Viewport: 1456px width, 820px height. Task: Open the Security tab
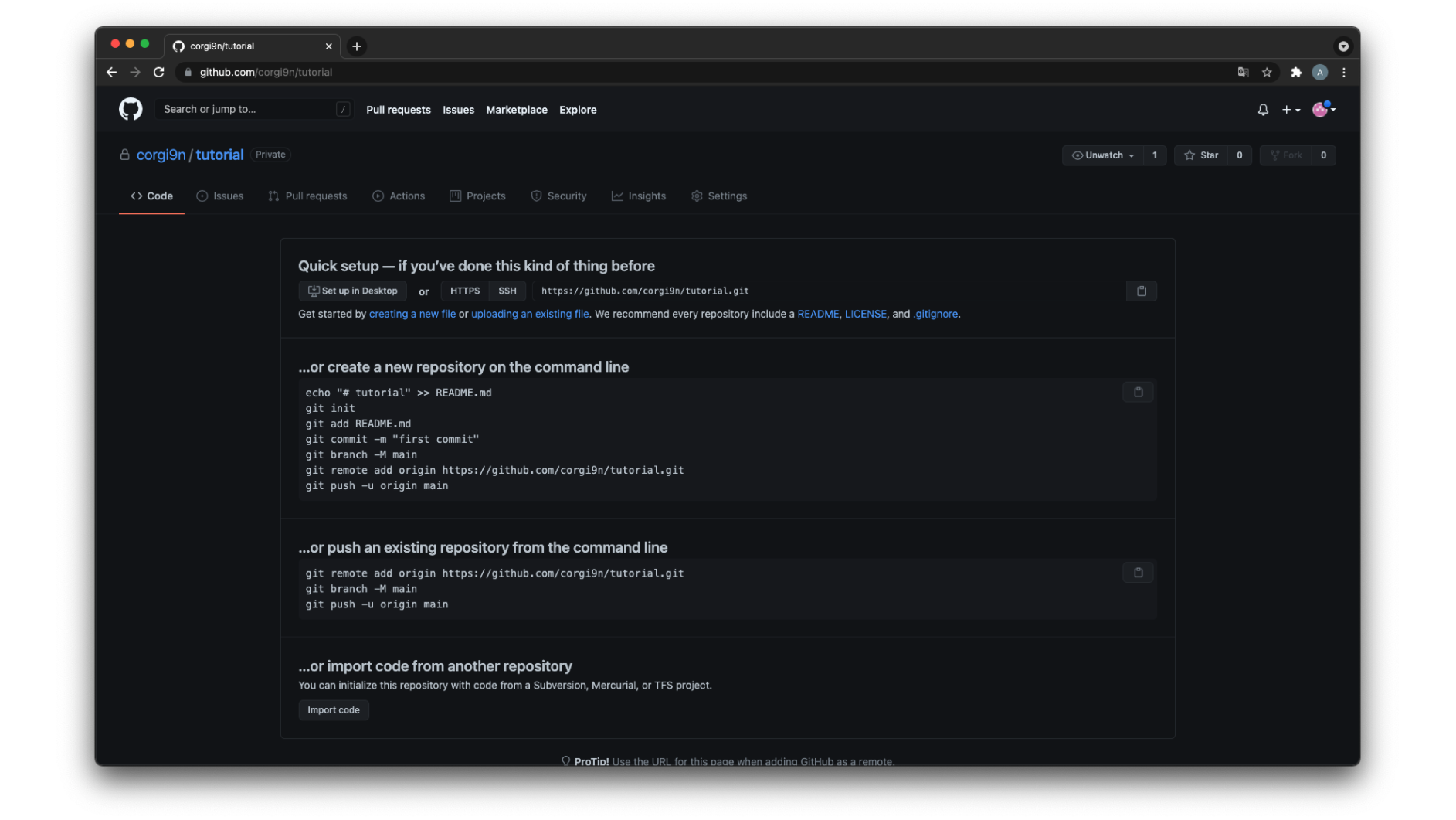558,196
